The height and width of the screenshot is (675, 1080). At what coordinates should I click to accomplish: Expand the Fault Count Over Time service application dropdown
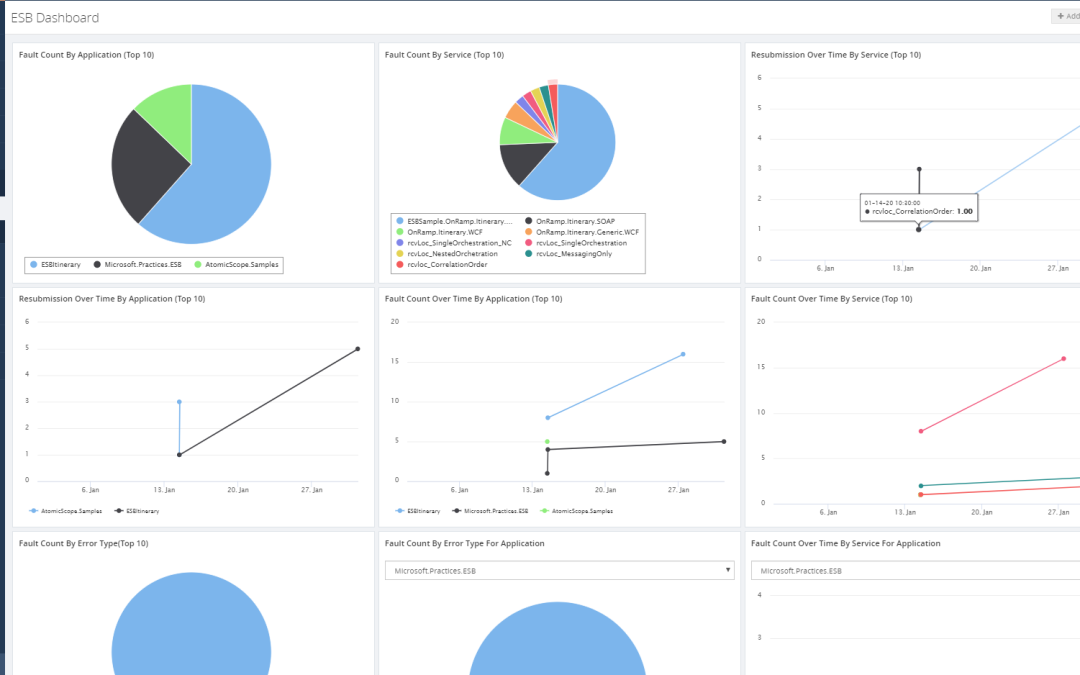coord(915,570)
